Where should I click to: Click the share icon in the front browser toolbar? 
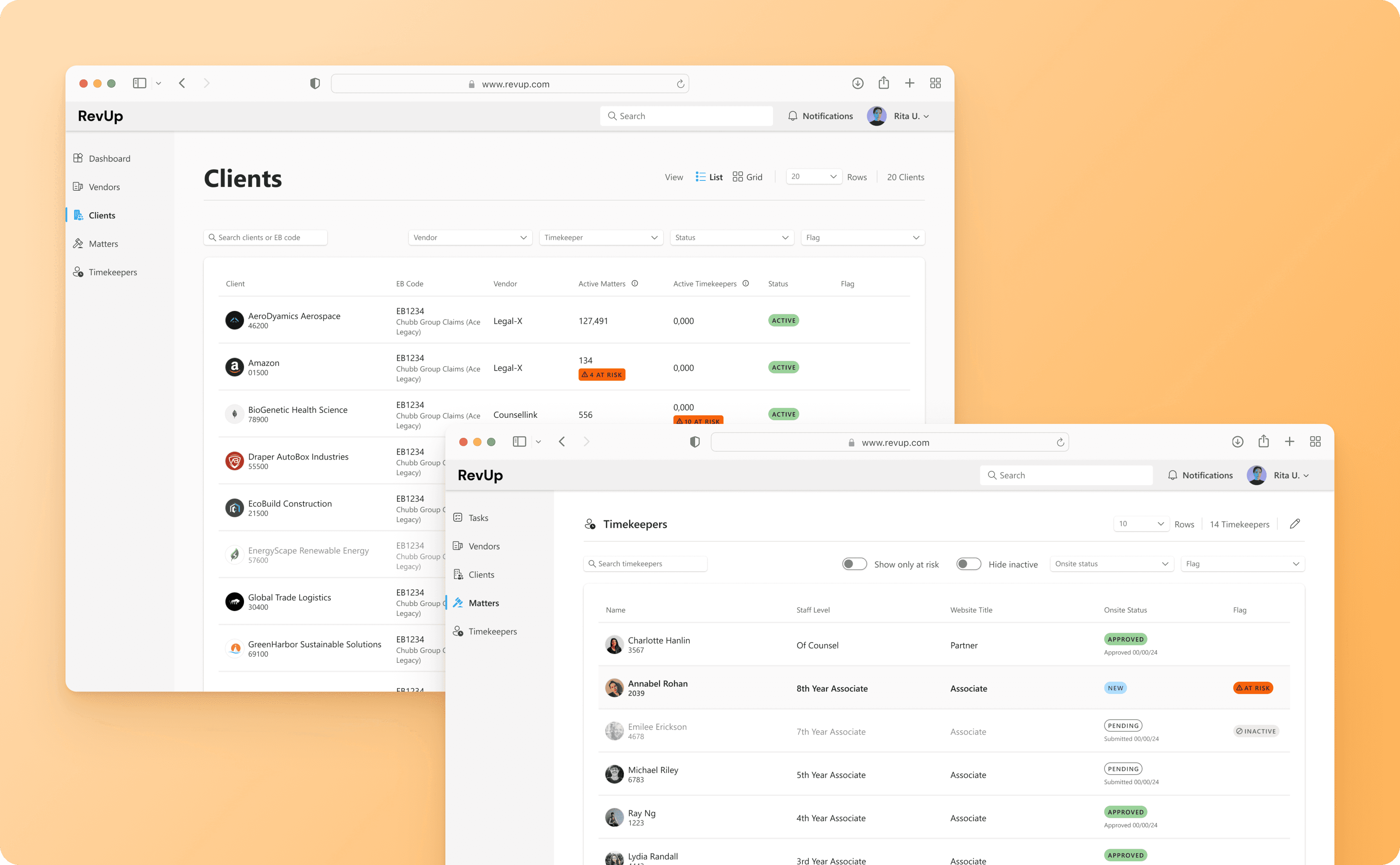coord(1263,441)
